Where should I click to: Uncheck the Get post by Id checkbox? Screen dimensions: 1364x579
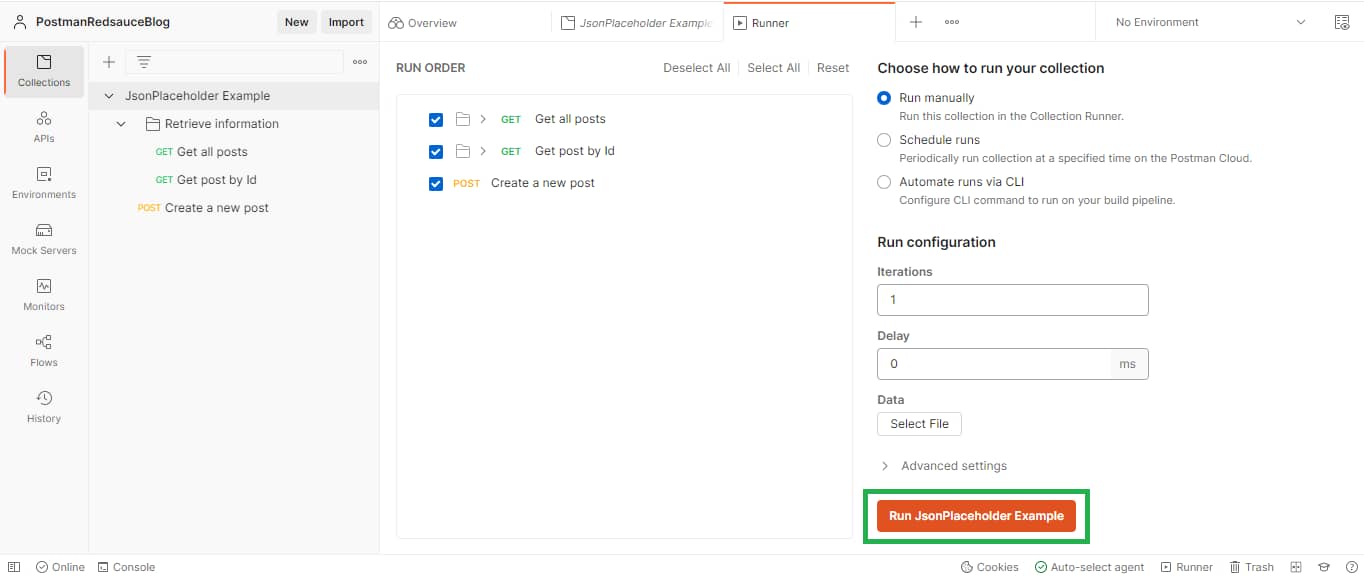click(436, 152)
